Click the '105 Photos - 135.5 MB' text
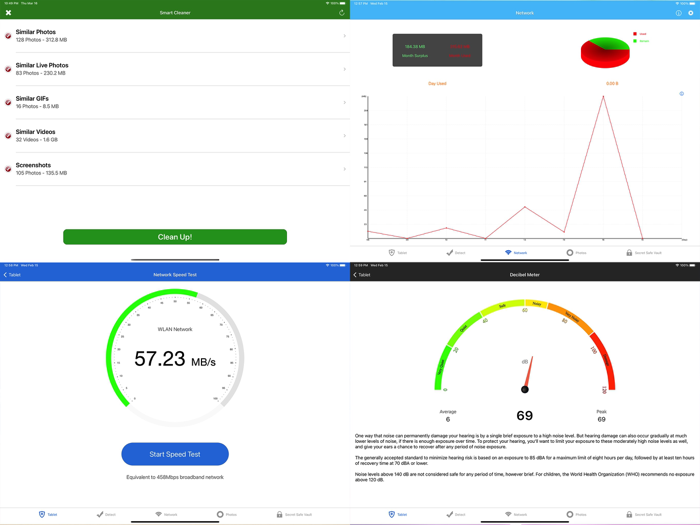 tap(42, 173)
